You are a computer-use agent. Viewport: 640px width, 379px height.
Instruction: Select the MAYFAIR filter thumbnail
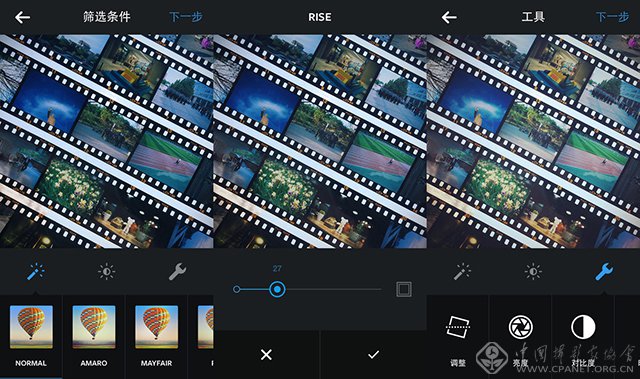156,327
